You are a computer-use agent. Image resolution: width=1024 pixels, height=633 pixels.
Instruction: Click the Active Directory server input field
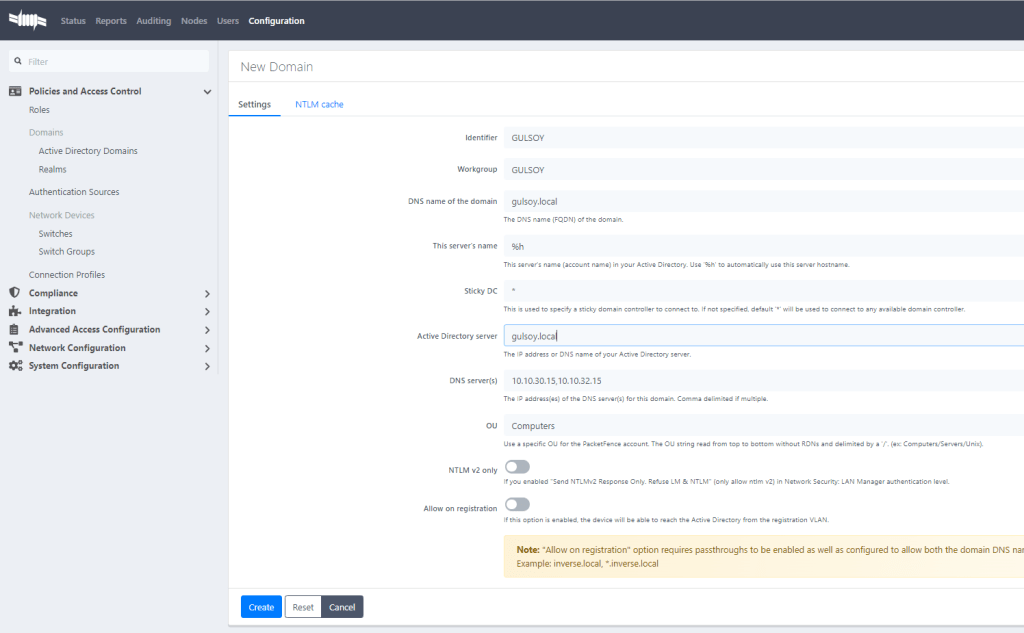760,336
